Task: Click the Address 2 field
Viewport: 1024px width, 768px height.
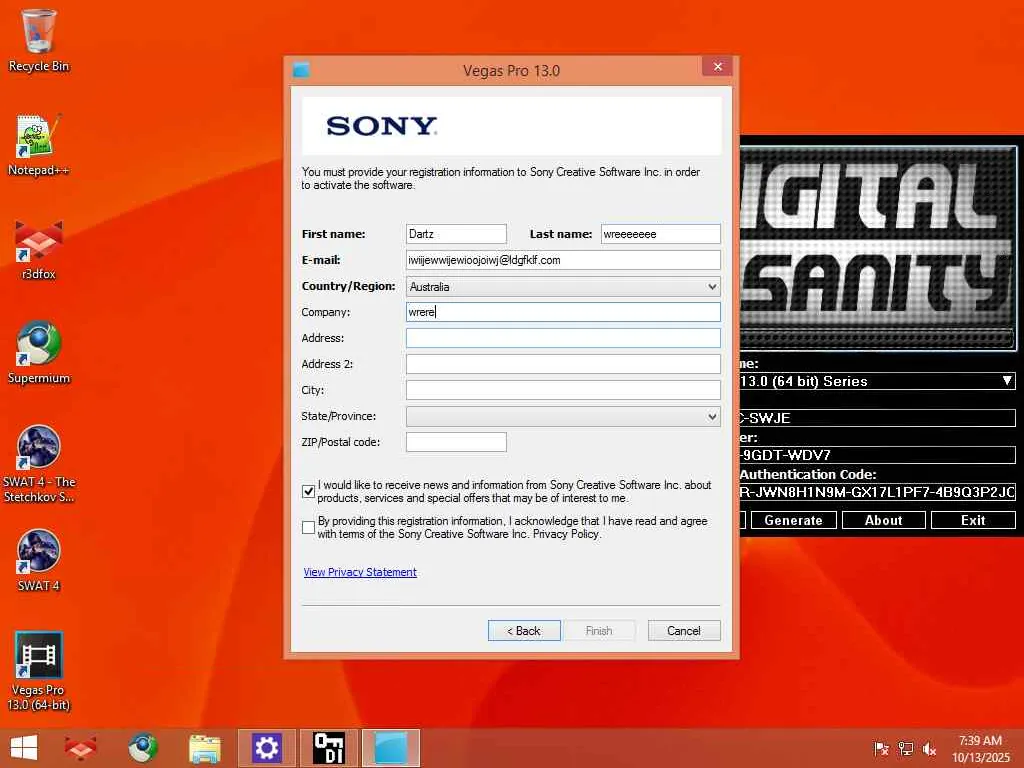Action: (563, 364)
